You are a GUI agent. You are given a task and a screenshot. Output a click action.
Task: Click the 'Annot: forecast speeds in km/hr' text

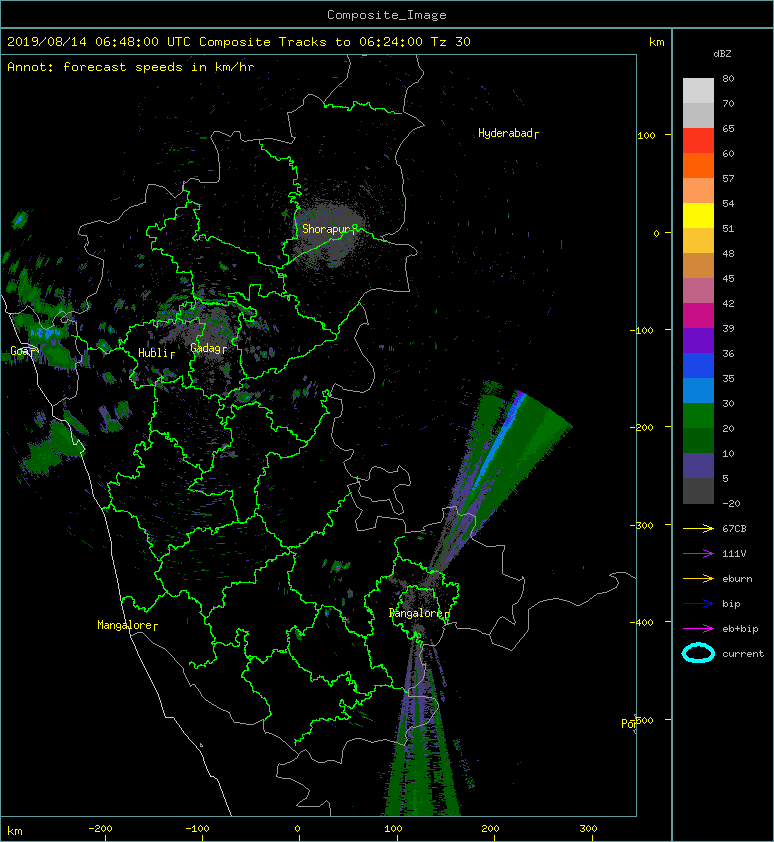[x=131, y=67]
